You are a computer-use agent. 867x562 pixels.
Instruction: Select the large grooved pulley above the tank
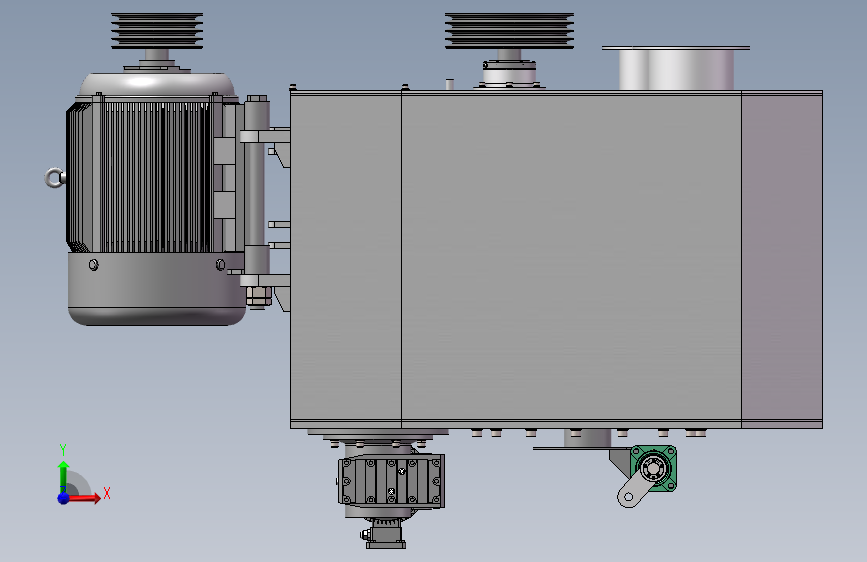pos(509,31)
